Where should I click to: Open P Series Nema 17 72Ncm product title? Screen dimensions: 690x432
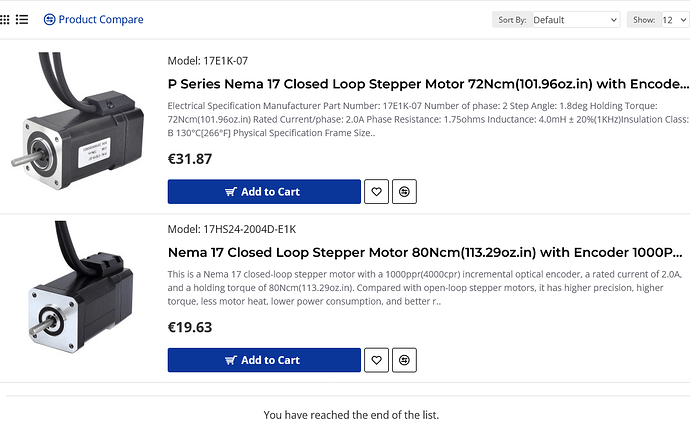[428, 84]
